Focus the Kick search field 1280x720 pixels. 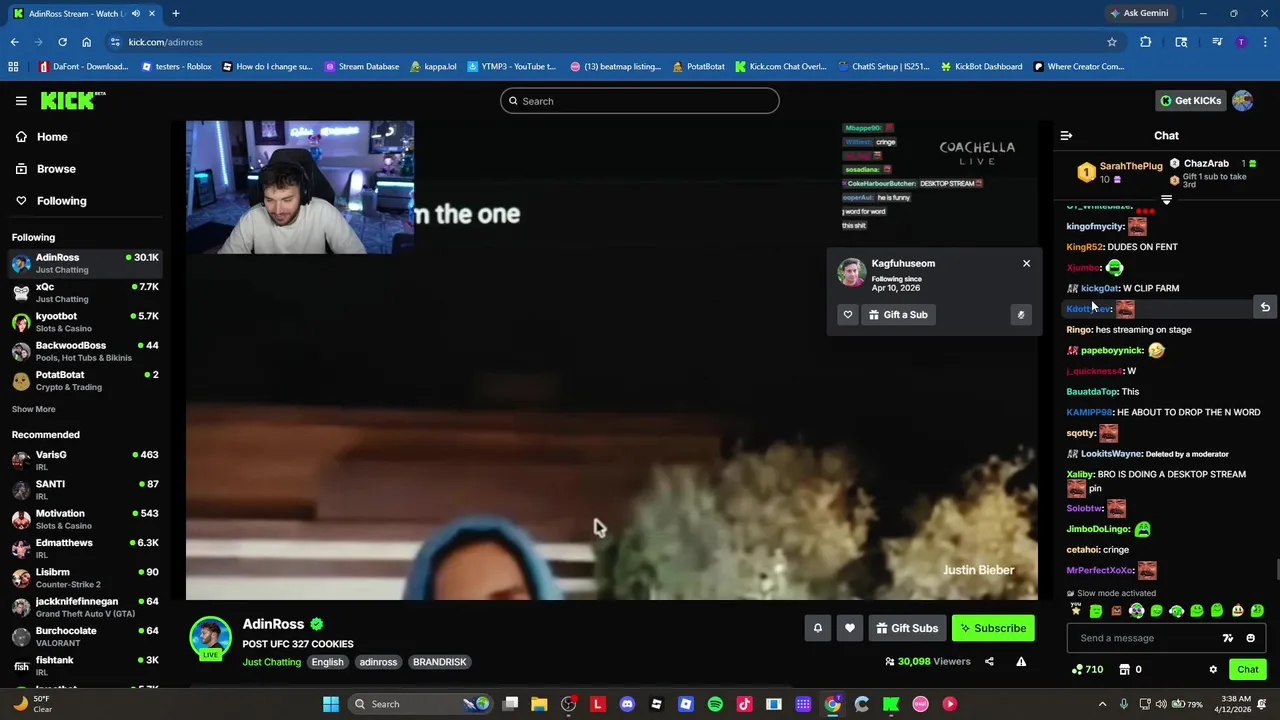coord(640,101)
